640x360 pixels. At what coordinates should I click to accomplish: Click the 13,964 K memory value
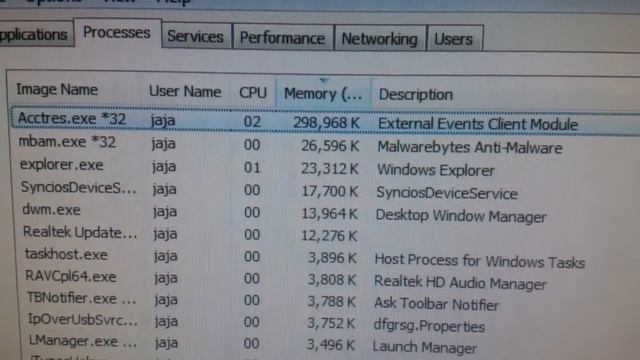(x=329, y=213)
